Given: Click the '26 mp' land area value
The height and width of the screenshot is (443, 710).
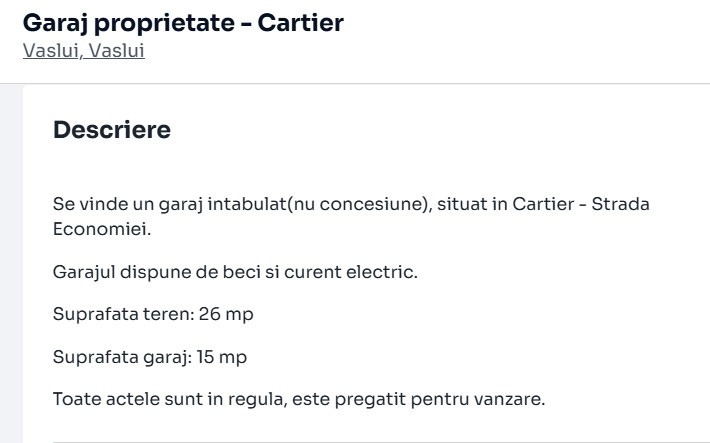Looking at the screenshot, I should [x=226, y=314].
